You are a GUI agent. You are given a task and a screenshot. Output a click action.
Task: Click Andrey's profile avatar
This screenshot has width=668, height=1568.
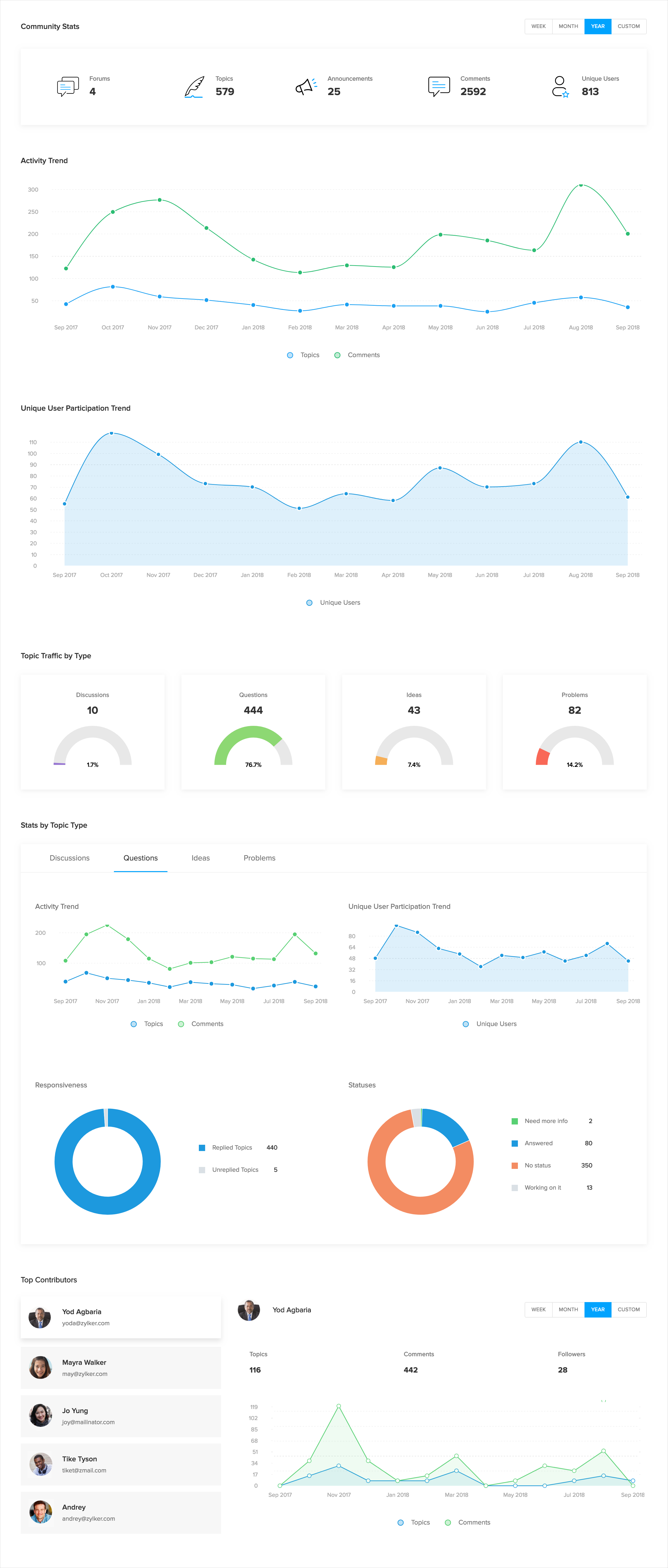click(41, 1512)
